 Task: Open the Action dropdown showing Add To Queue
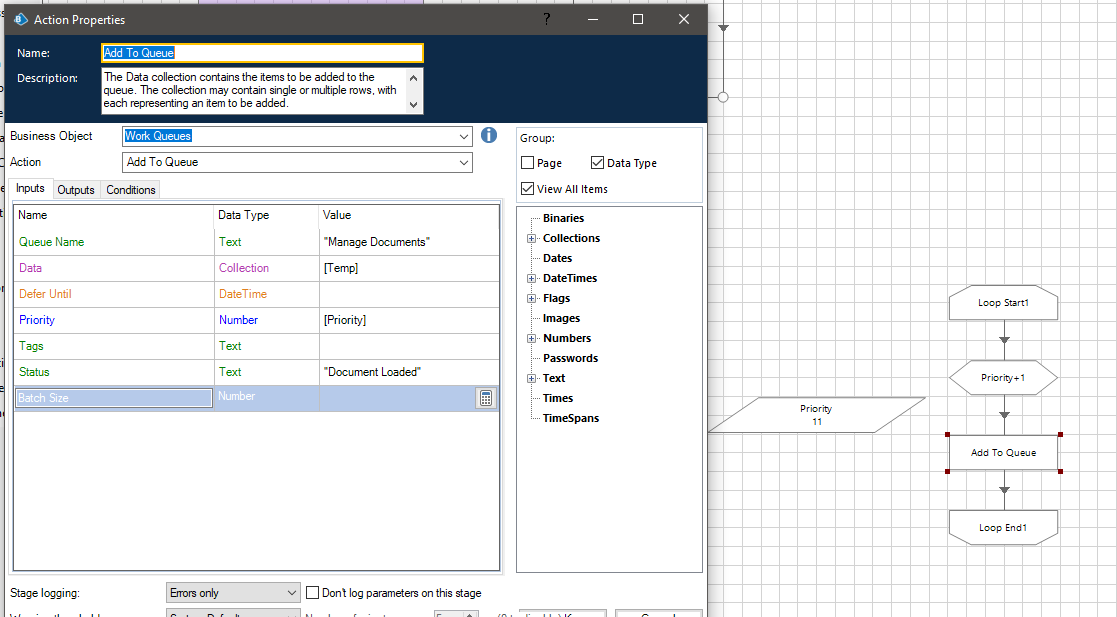click(463, 161)
